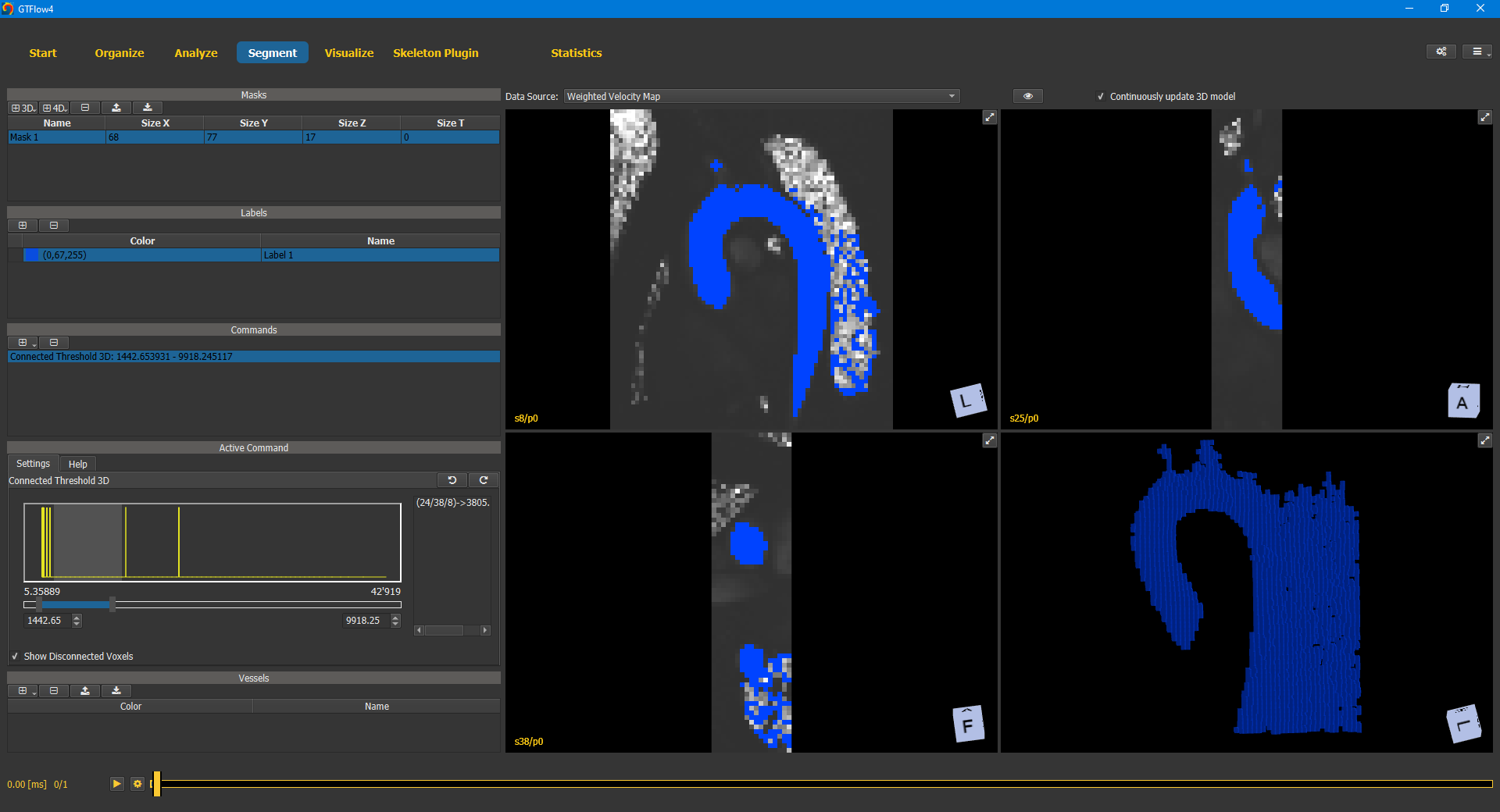Open playback settings gear icon
Viewport: 1500px width, 812px height.
coord(137,784)
